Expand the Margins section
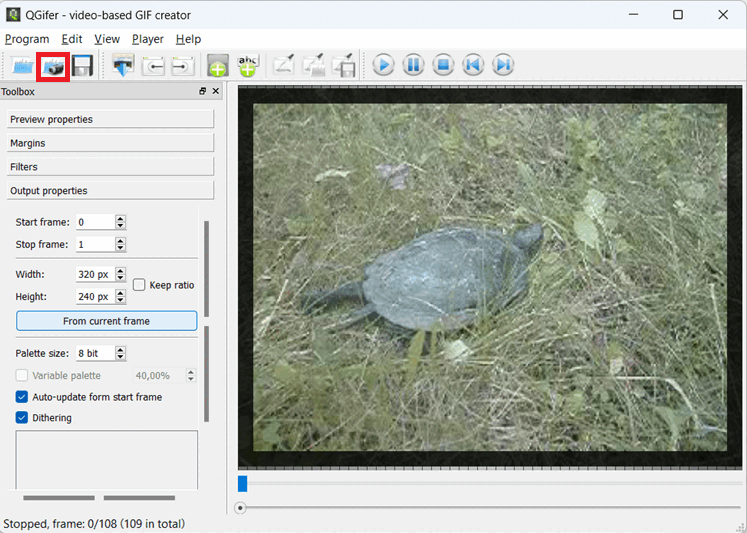The image size is (747, 533). pyautogui.click(x=111, y=143)
